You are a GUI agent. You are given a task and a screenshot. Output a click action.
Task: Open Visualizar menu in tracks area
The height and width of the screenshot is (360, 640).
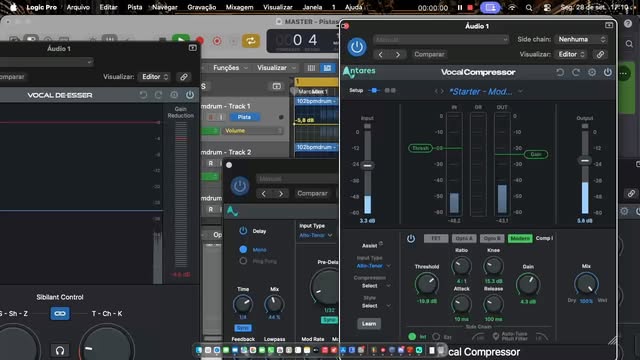[276, 68]
